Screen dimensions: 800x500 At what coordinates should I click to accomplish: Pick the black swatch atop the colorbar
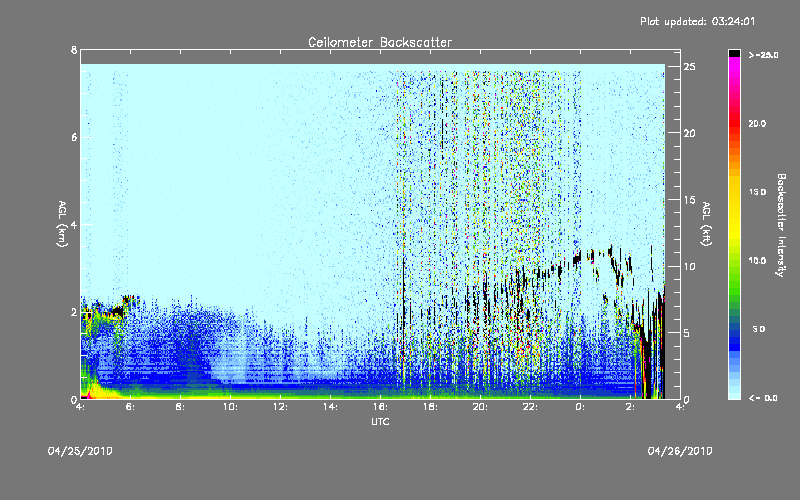pyautogui.click(x=734, y=54)
